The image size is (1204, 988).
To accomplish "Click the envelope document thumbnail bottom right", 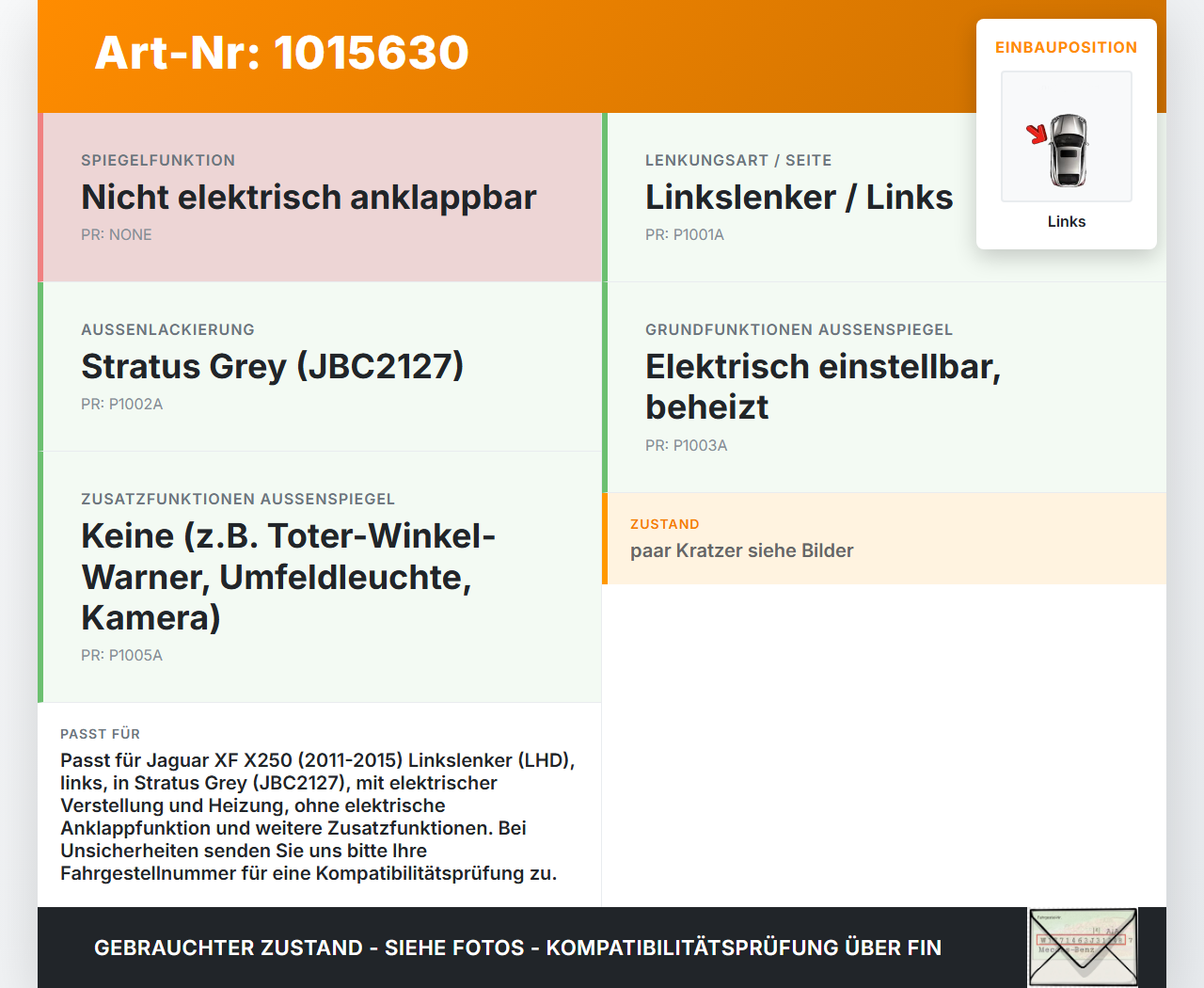I will click(1082, 946).
